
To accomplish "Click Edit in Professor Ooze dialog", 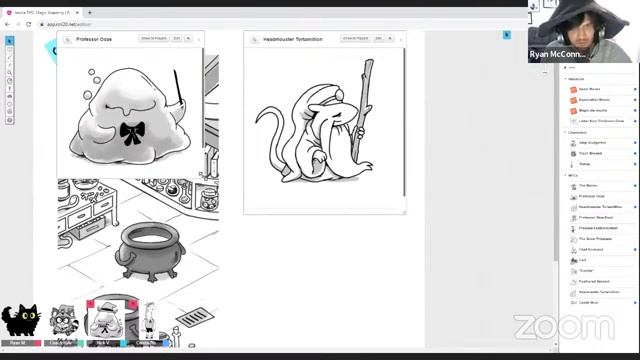I will point(177,38).
